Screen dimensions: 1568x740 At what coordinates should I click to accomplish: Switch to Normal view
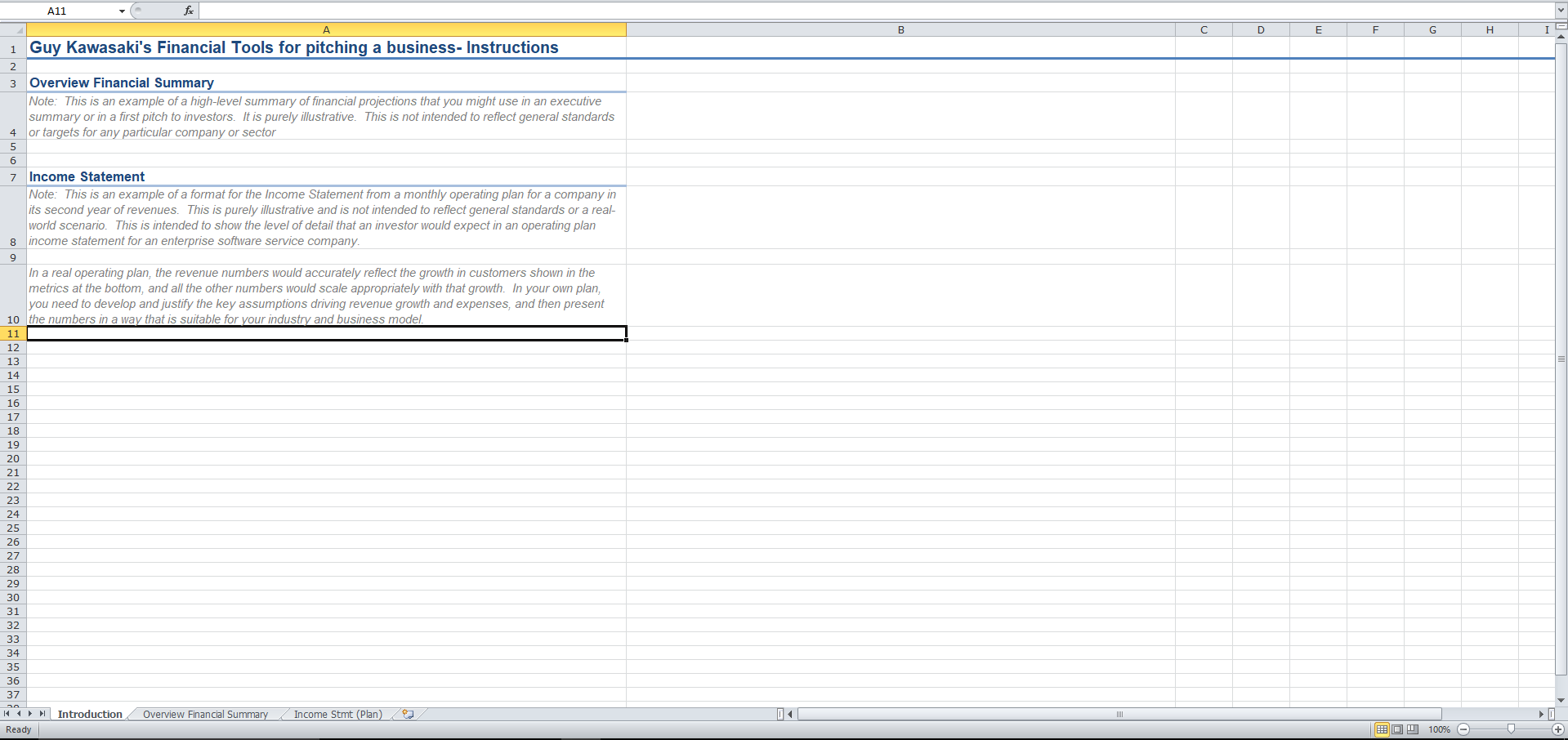pyautogui.click(x=1382, y=729)
